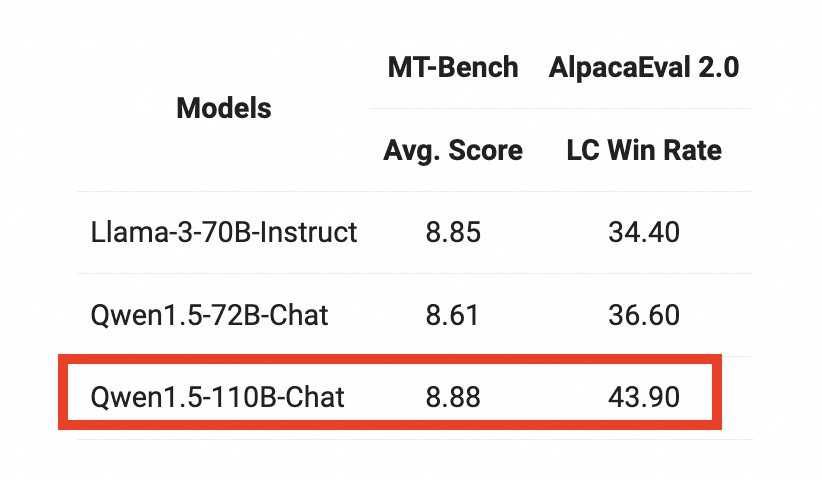Screen dimensions: 822x480
Task: Select the Avg. Score subheader
Action: pyautogui.click(x=453, y=151)
